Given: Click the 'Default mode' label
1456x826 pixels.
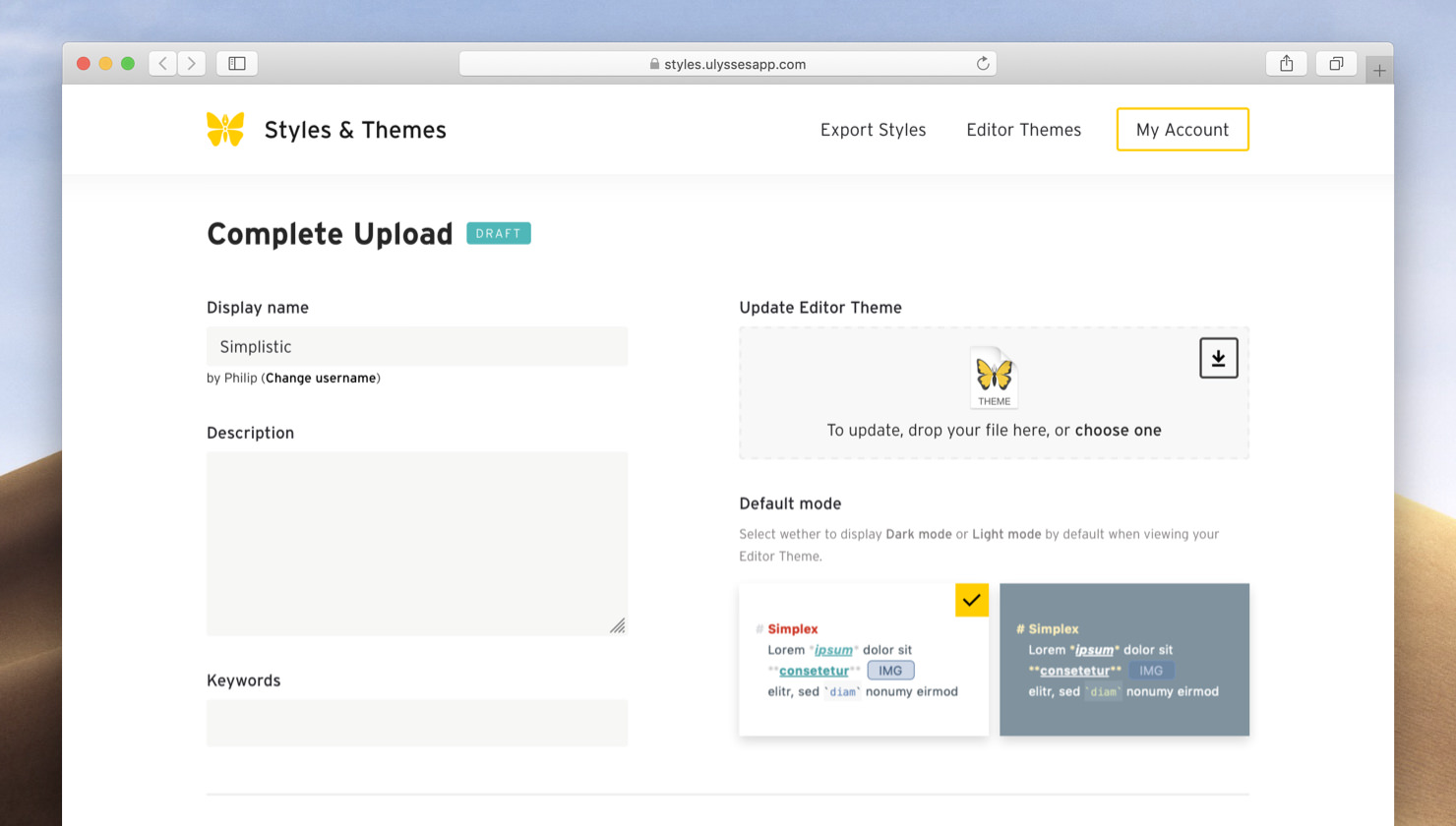Looking at the screenshot, I should pos(790,503).
